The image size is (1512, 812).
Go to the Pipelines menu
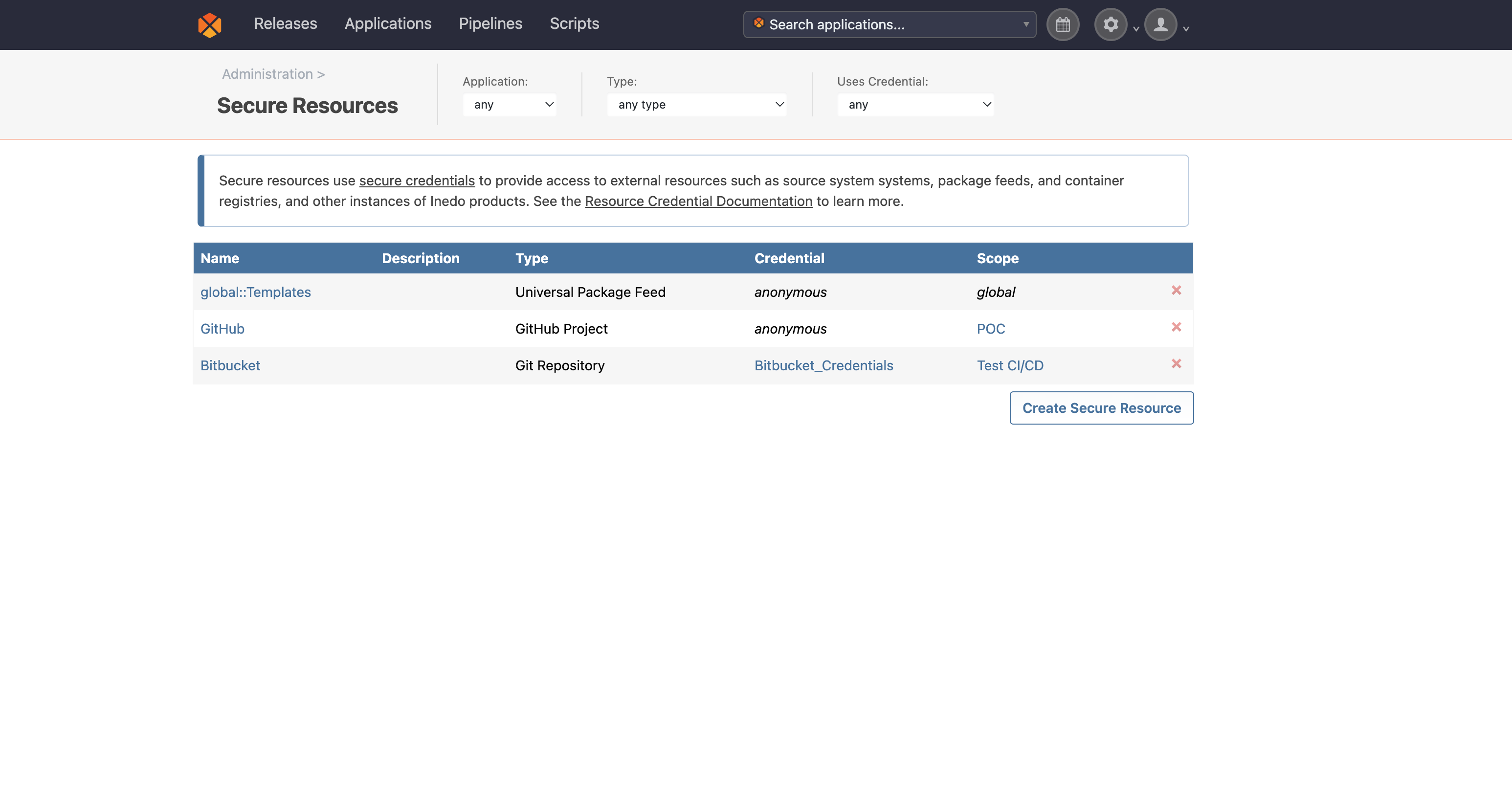click(490, 23)
